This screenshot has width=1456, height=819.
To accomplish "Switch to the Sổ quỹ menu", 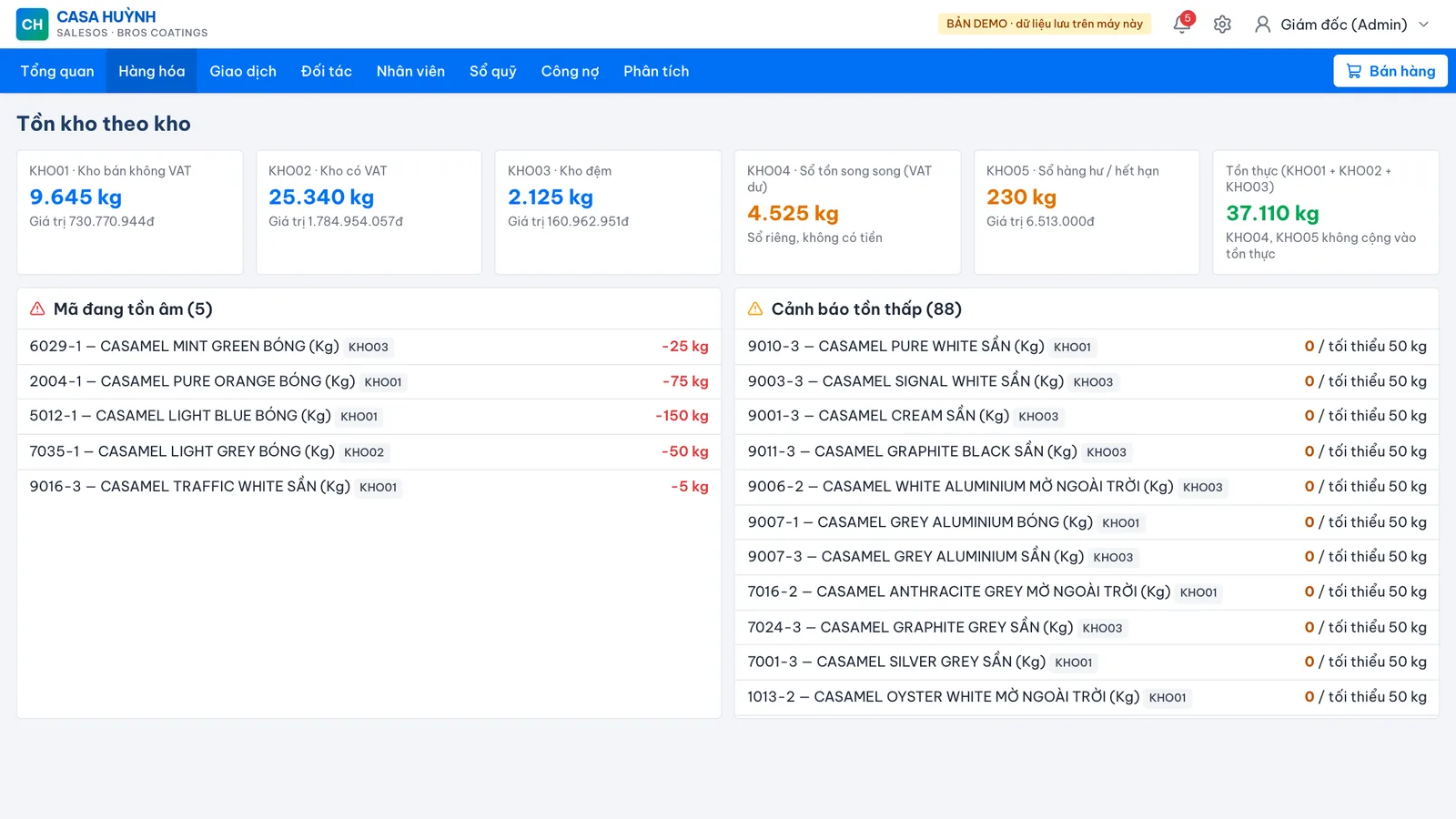I will (x=493, y=71).
